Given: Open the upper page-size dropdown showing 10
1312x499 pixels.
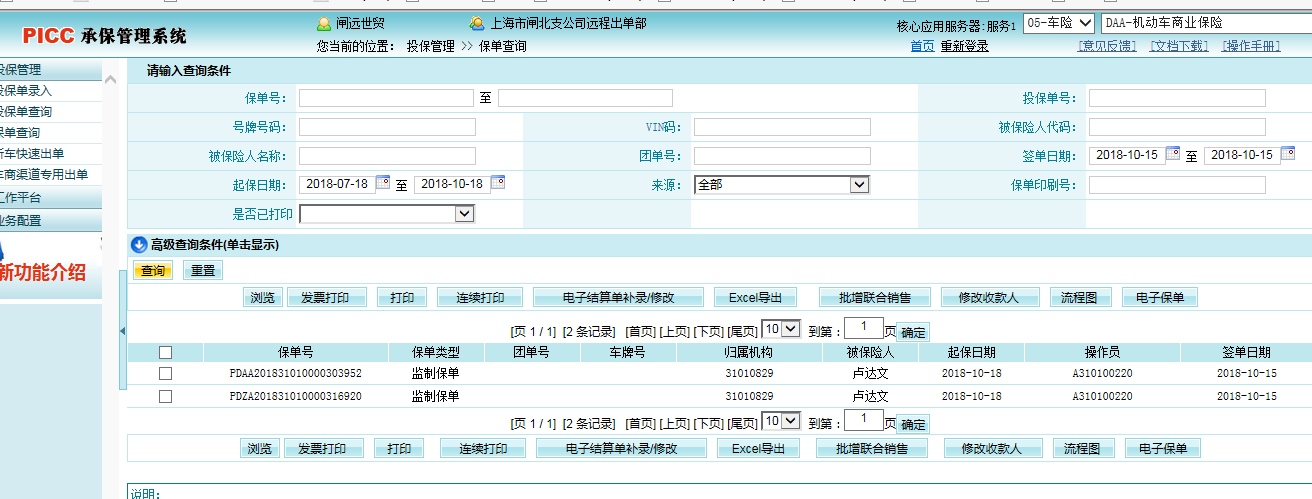Looking at the screenshot, I should [781, 329].
